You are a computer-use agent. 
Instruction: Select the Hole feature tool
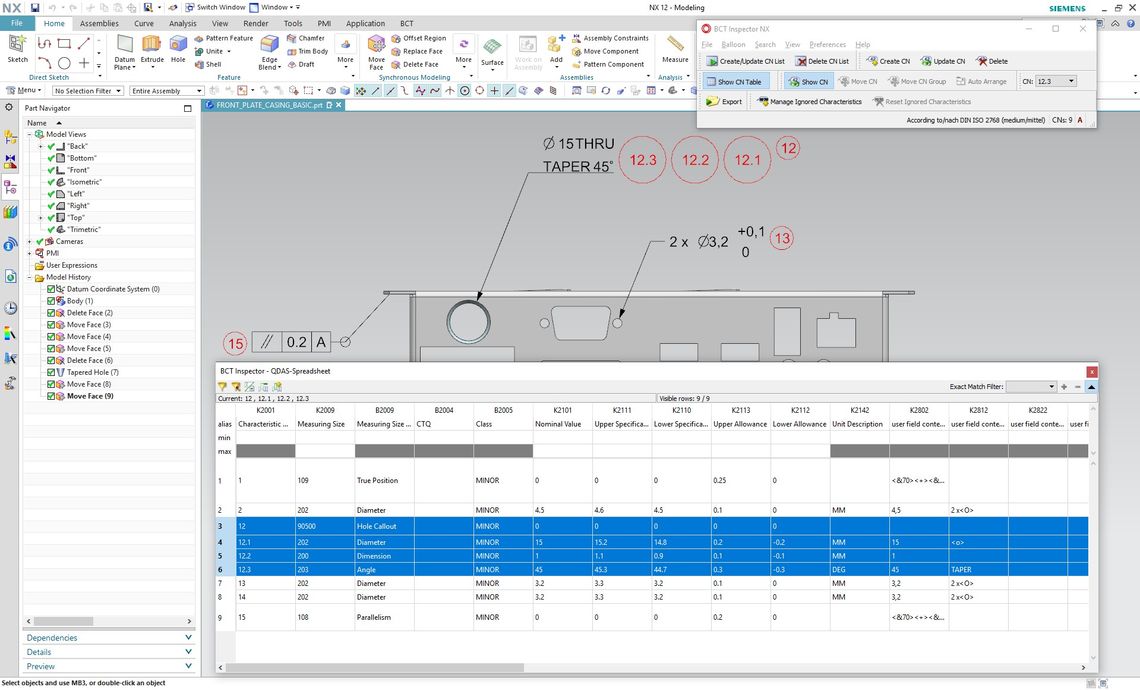[x=178, y=49]
